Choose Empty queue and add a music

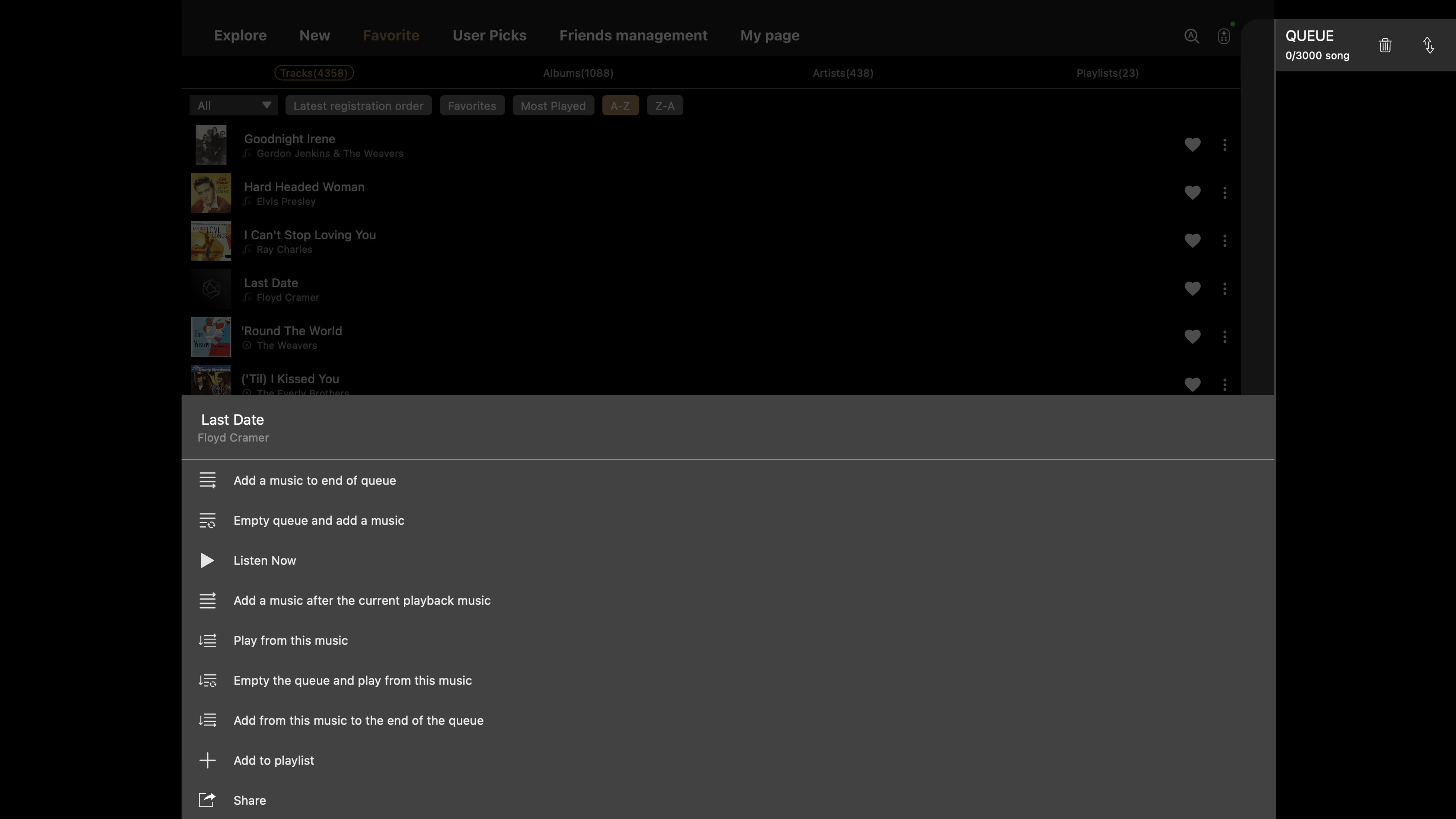click(319, 520)
